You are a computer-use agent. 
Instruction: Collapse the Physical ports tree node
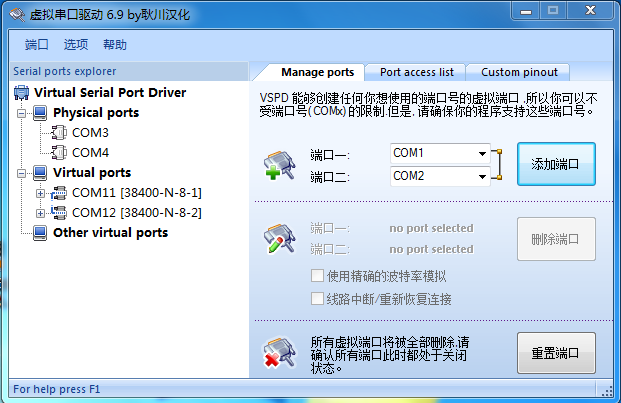click(21, 113)
